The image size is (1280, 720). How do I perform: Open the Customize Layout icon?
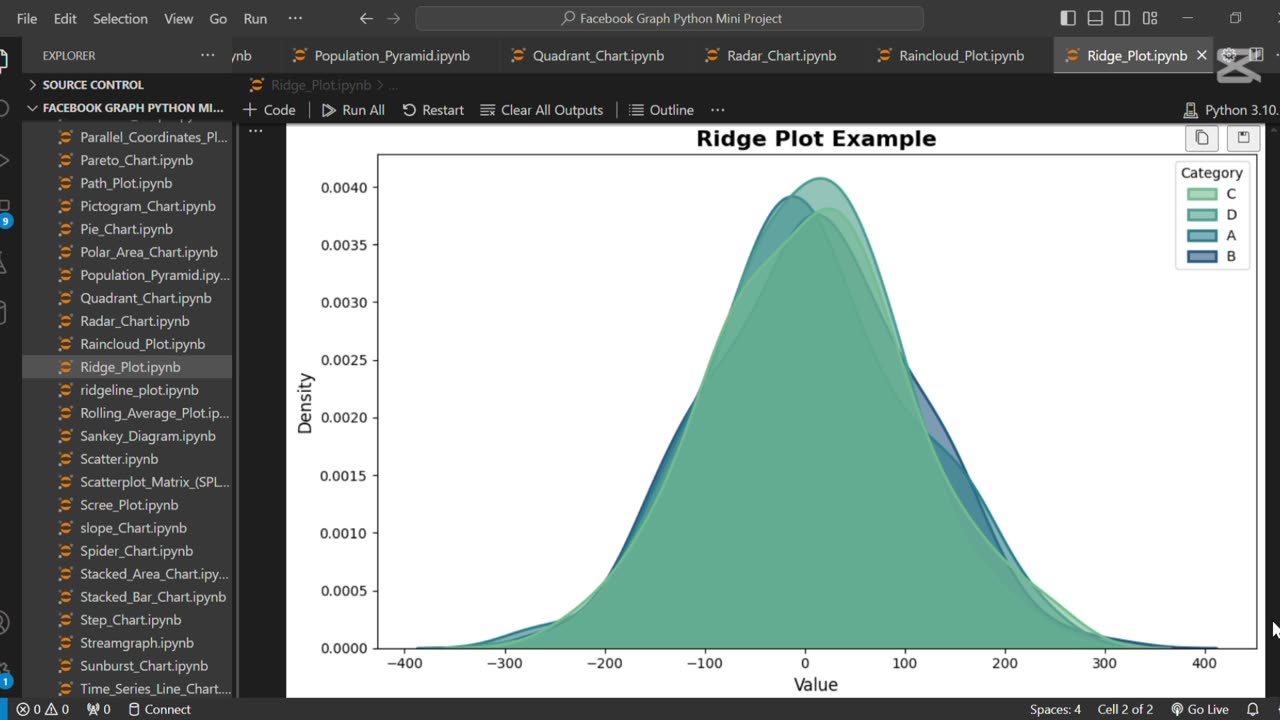point(1150,18)
